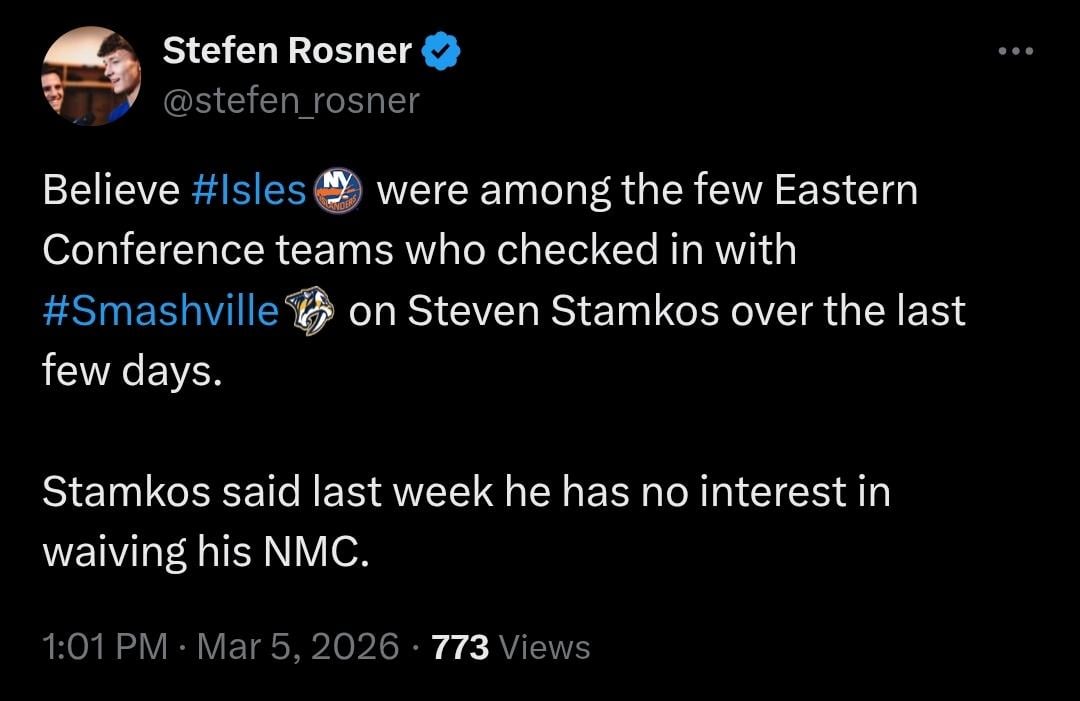Click the word "Believe" starting the tweet

coord(110,190)
